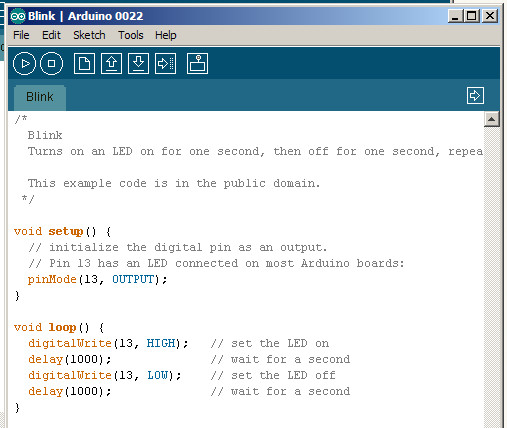
Task: Click the scrollbar up arrow
Action: tap(492, 119)
